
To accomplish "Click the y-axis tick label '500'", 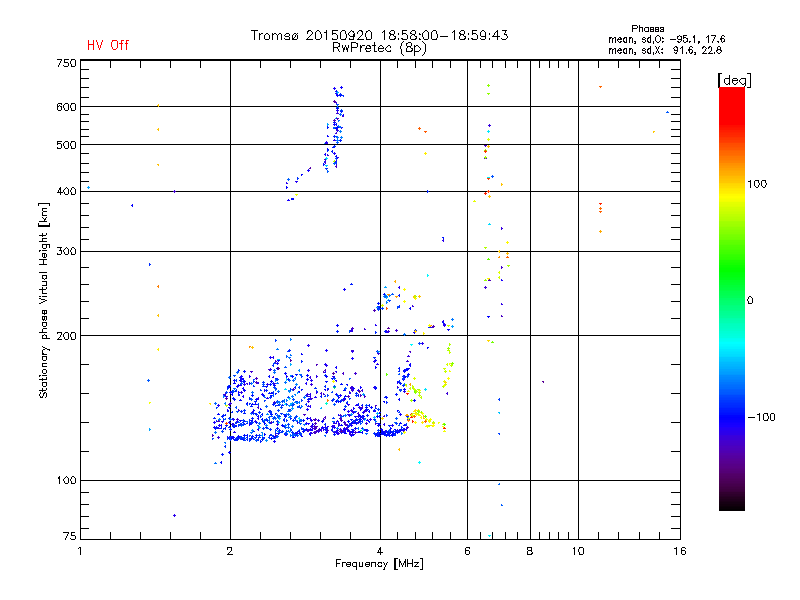I will [x=66, y=145].
